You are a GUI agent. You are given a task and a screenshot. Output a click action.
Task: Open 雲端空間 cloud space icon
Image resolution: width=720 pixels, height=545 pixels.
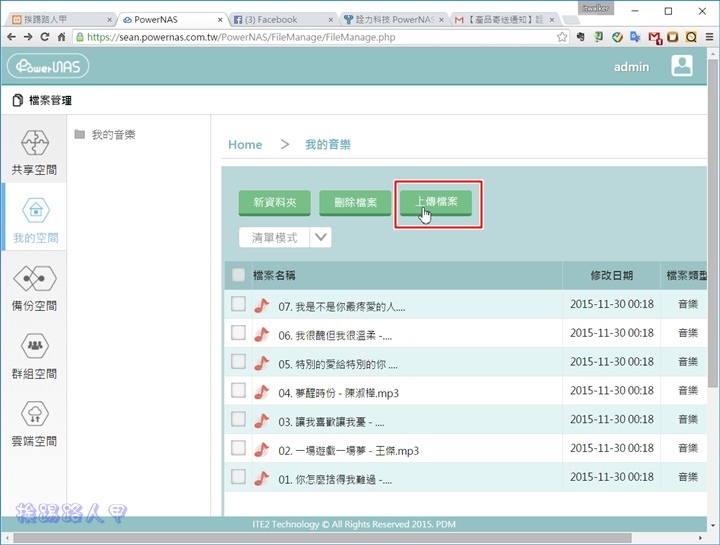pyautogui.click(x=34, y=423)
